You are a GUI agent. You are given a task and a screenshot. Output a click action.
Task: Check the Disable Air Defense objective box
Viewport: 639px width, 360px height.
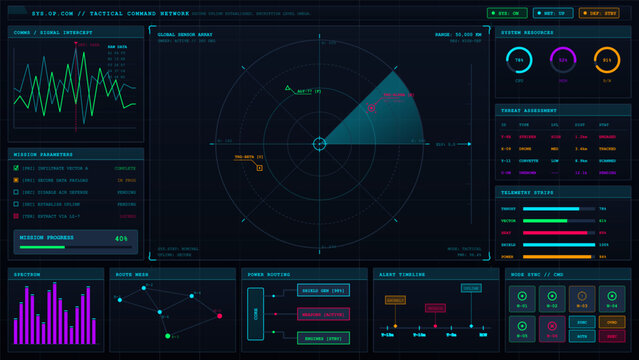tap(16, 192)
